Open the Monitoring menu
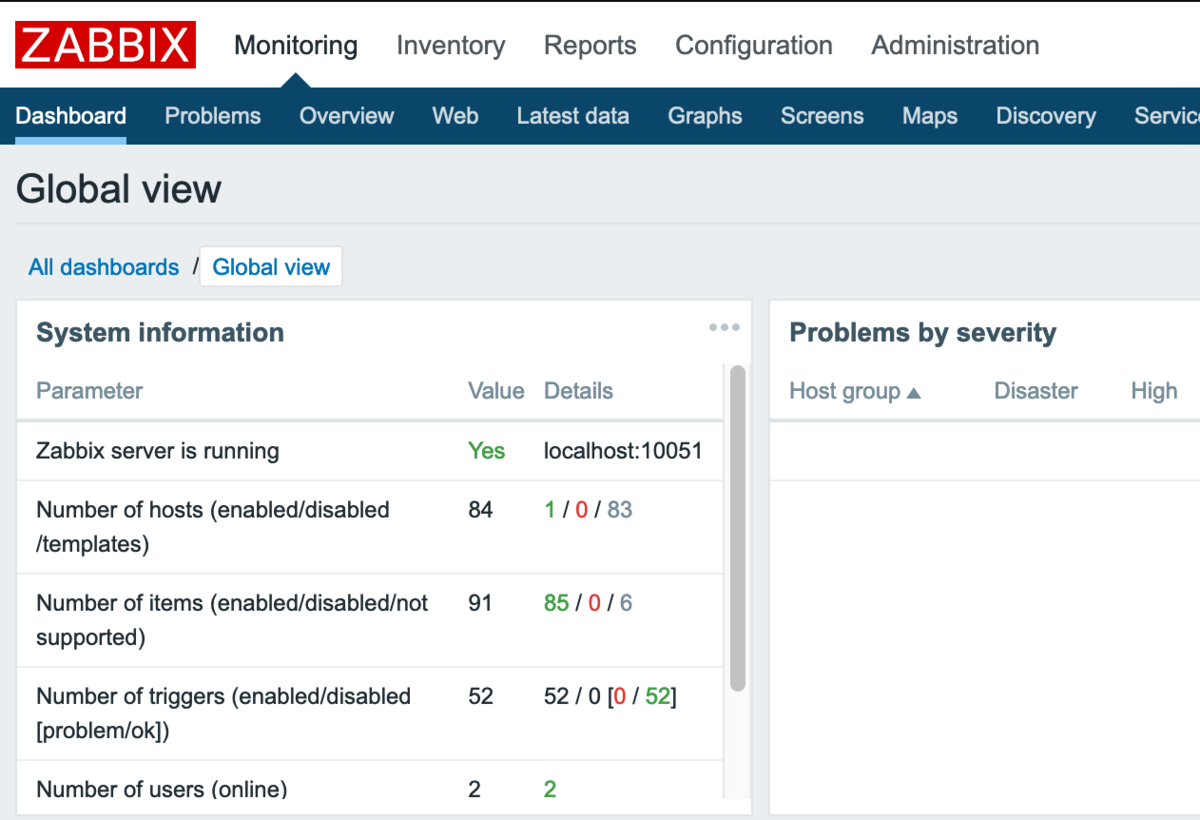The height and width of the screenshot is (820, 1200). point(296,45)
